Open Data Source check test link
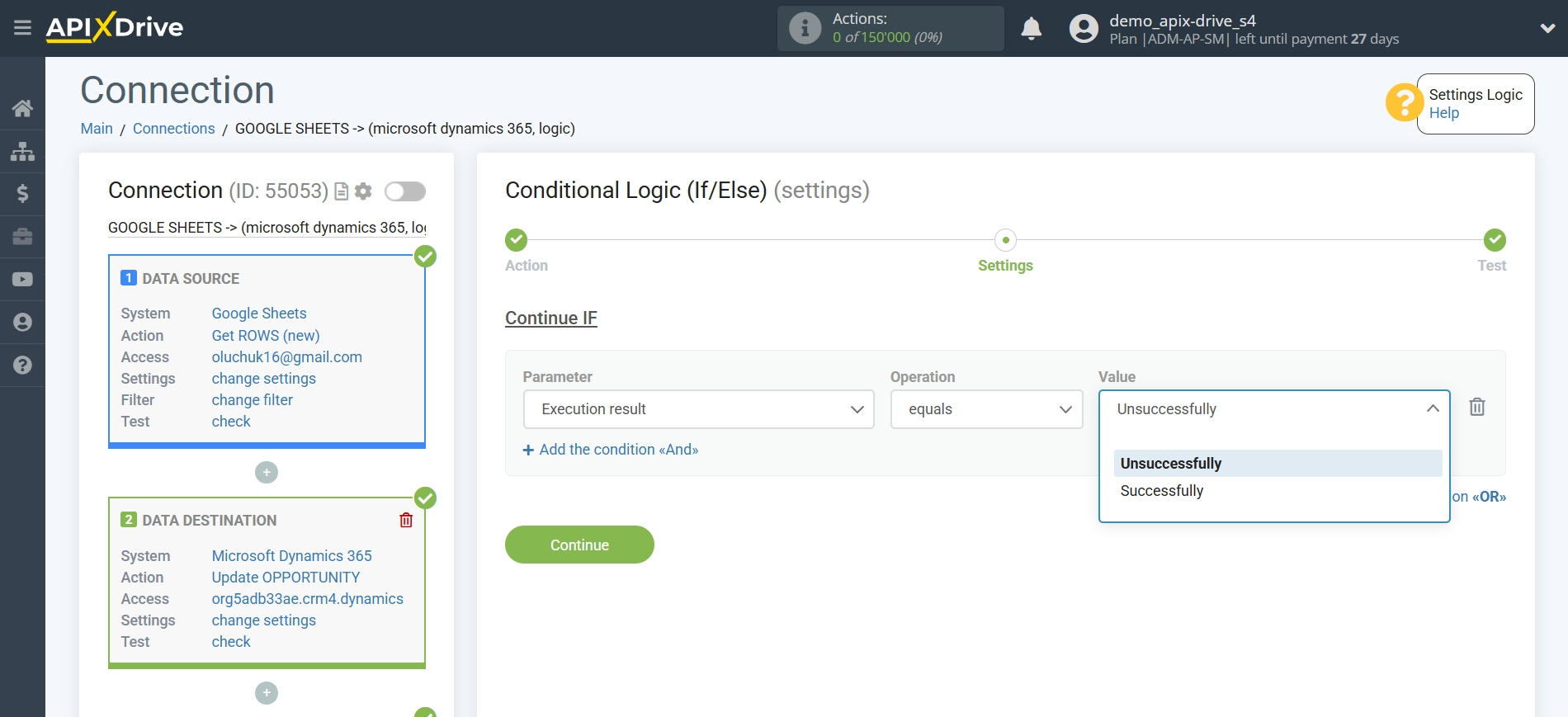The height and width of the screenshot is (717, 1568). click(x=231, y=422)
